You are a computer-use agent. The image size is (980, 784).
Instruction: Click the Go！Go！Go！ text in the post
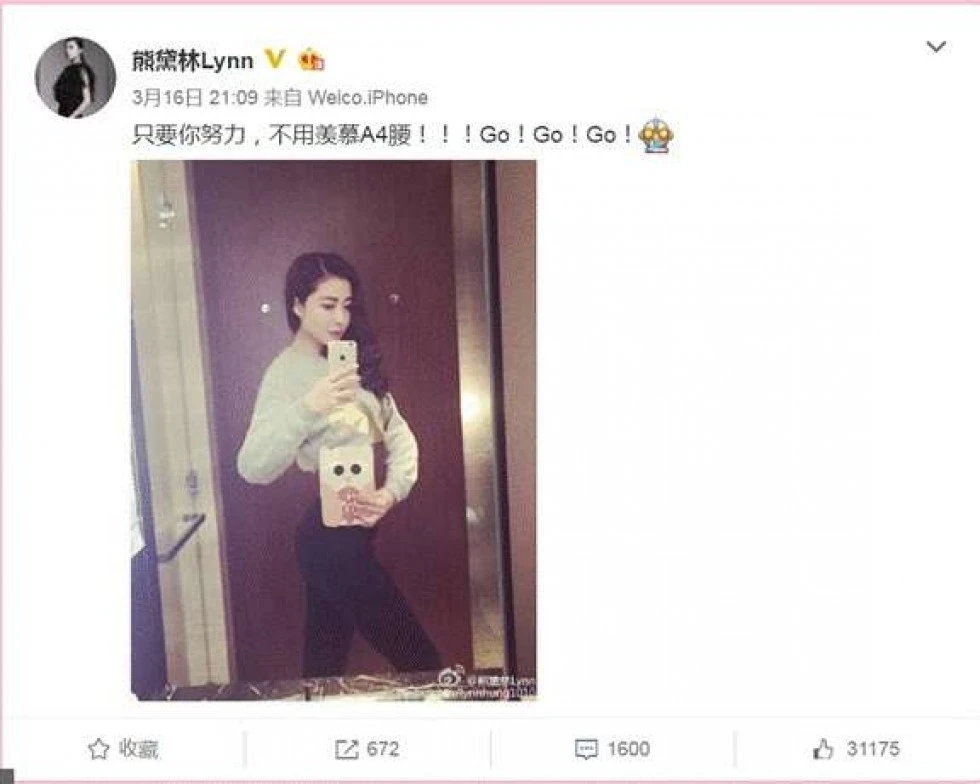[x=558, y=134]
